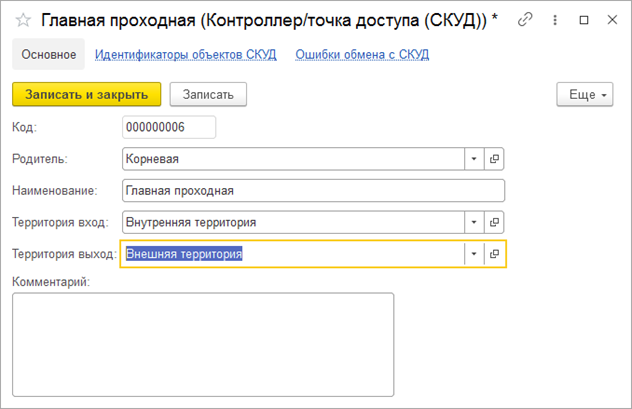632x409 pixels.
Task: Click into the Наименование text field
Action: pyautogui.click(x=312, y=191)
